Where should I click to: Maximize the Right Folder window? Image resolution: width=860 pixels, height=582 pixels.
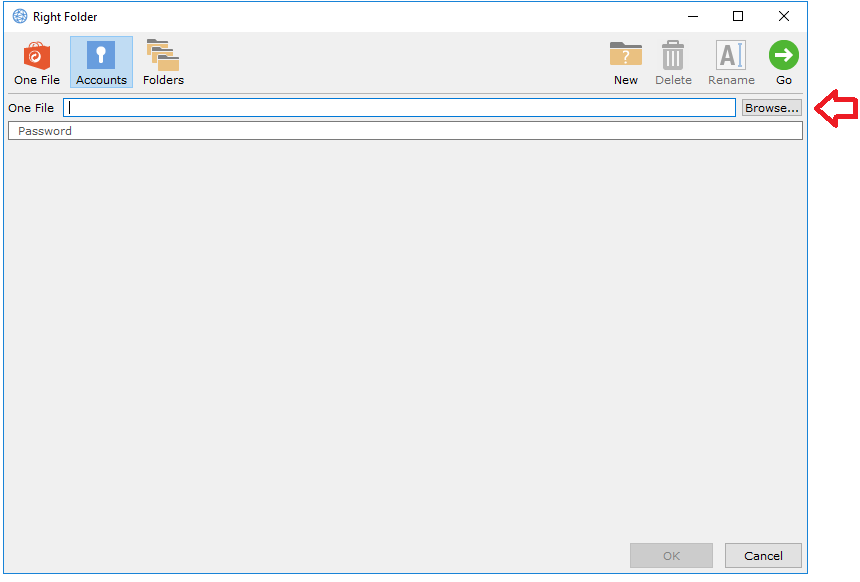pos(738,16)
